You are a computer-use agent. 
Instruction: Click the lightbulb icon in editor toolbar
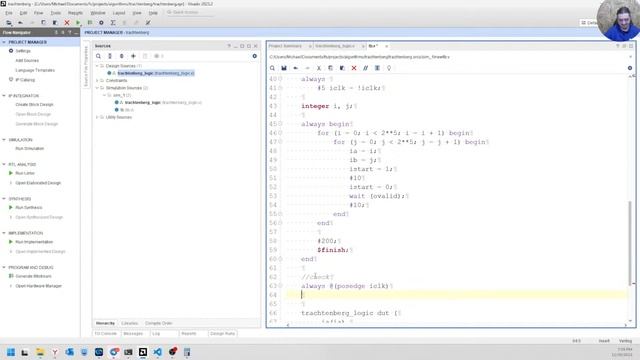click(x=389, y=68)
